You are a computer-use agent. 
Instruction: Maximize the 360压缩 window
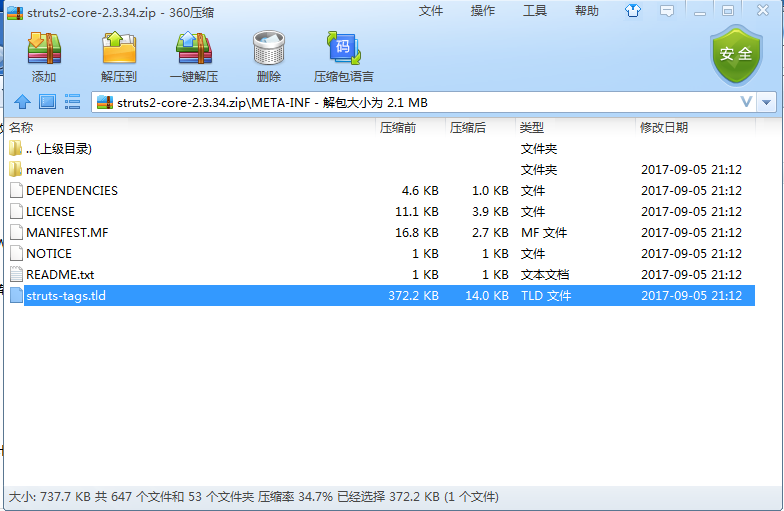[728, 11]
